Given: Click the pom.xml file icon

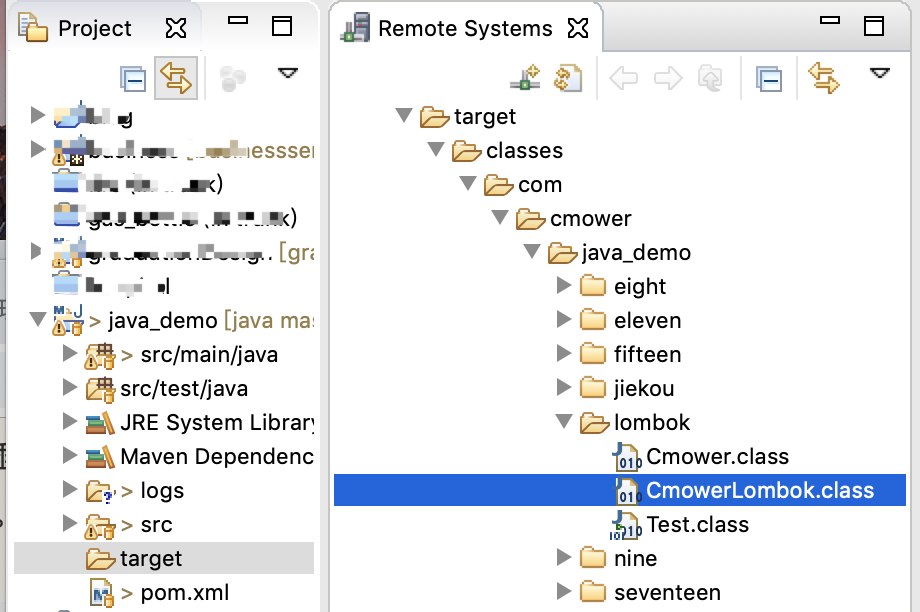Looking at the screenshot, I should pyautogui.click(x=102, y=593).
